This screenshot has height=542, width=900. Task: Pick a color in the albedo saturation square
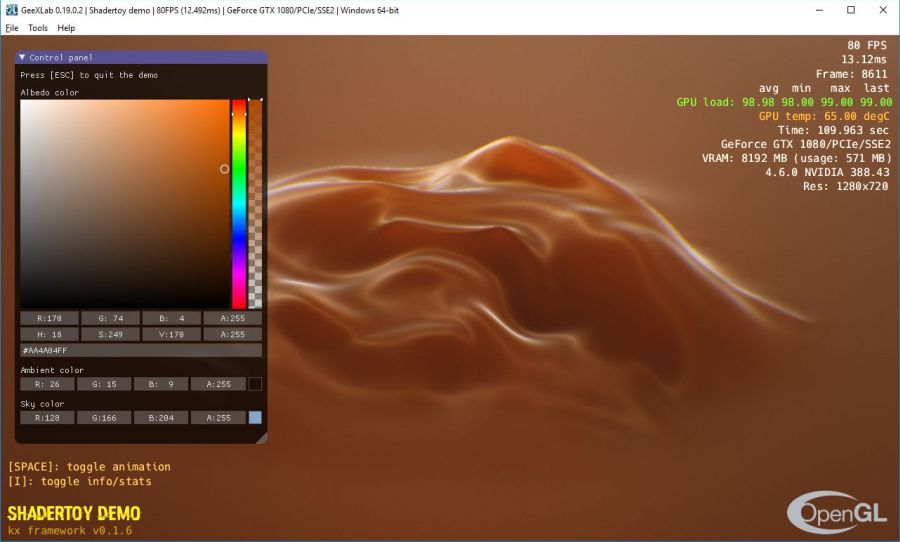125,204
